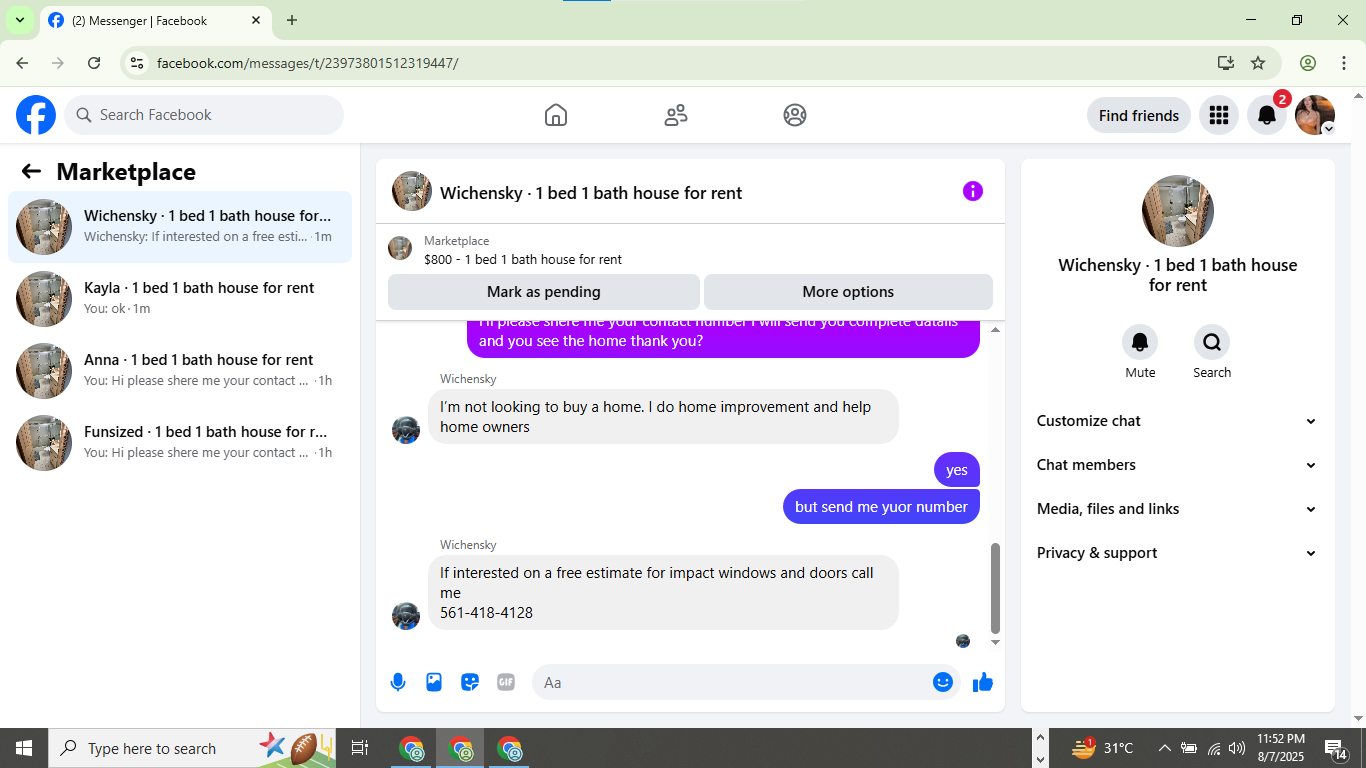Open Windows notification center icon

[x=1335, y=748]
